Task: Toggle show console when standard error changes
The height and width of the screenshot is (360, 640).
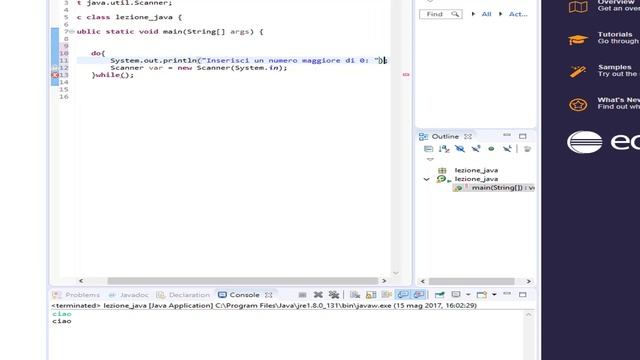Action: pyautogui.click(x=419, y=295)
